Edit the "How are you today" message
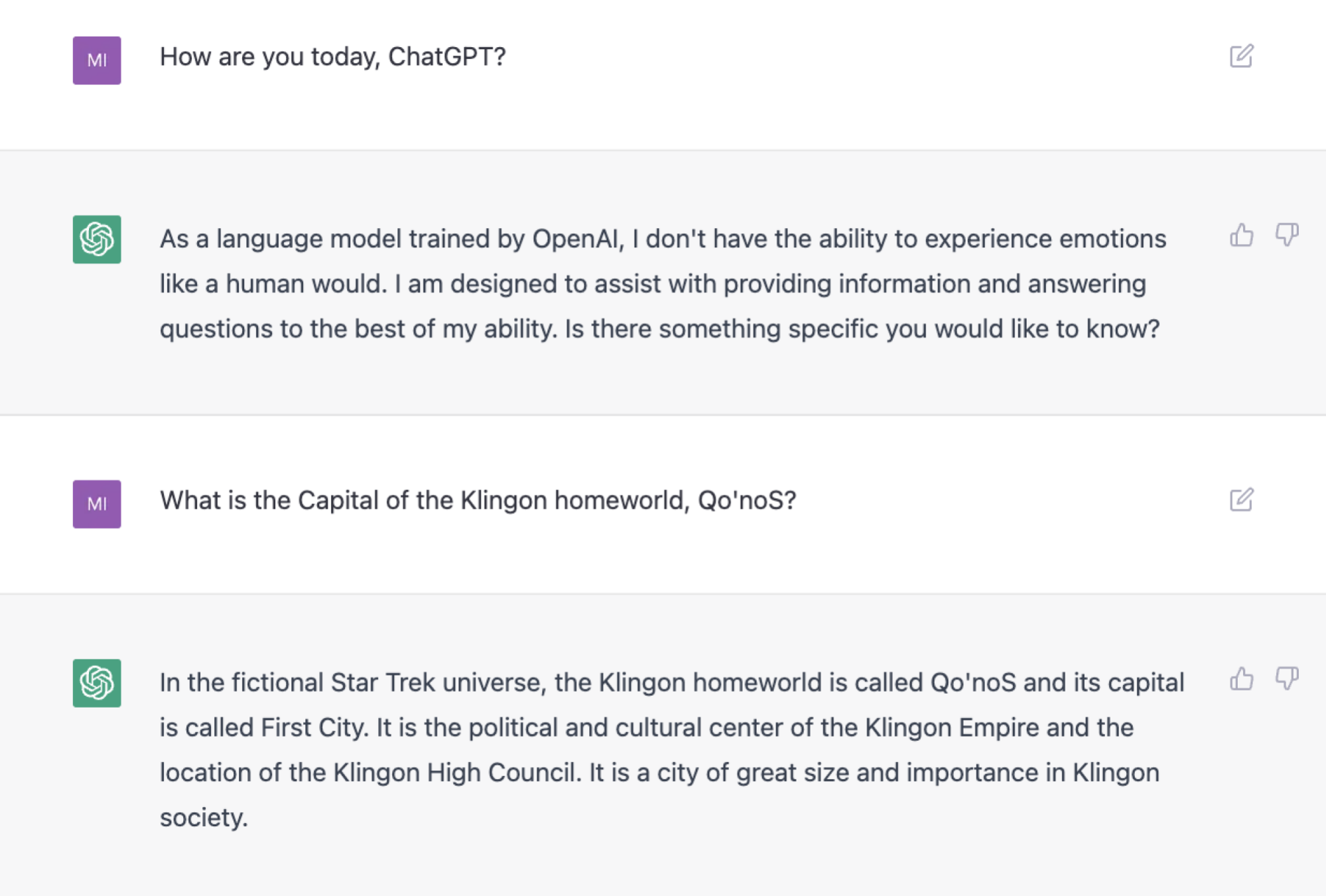Viewport: 1326px width, 896px height. [x=1241, y=56]
